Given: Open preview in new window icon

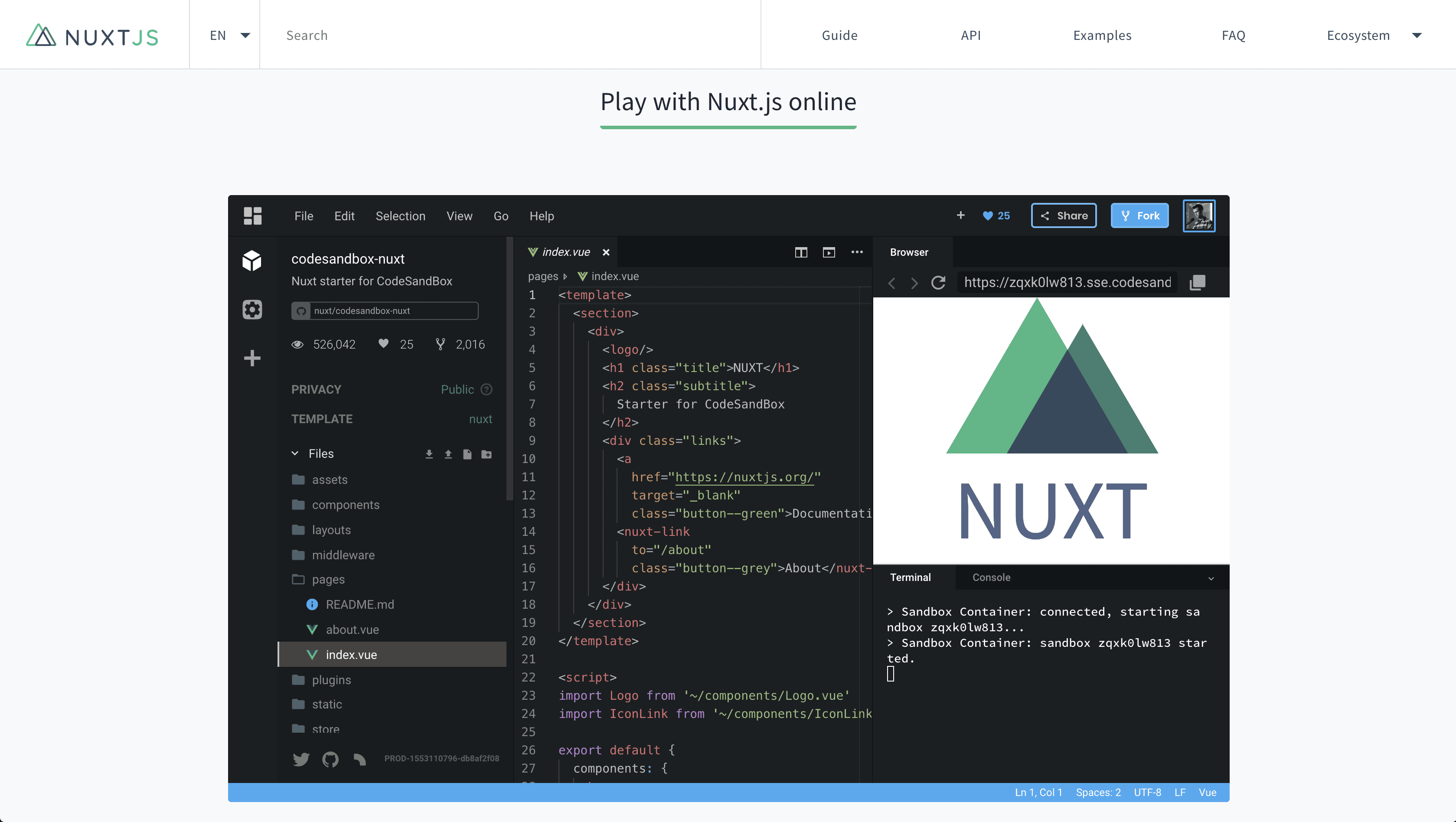Looking at the screenshot, I should click(x=1197, y=282).
